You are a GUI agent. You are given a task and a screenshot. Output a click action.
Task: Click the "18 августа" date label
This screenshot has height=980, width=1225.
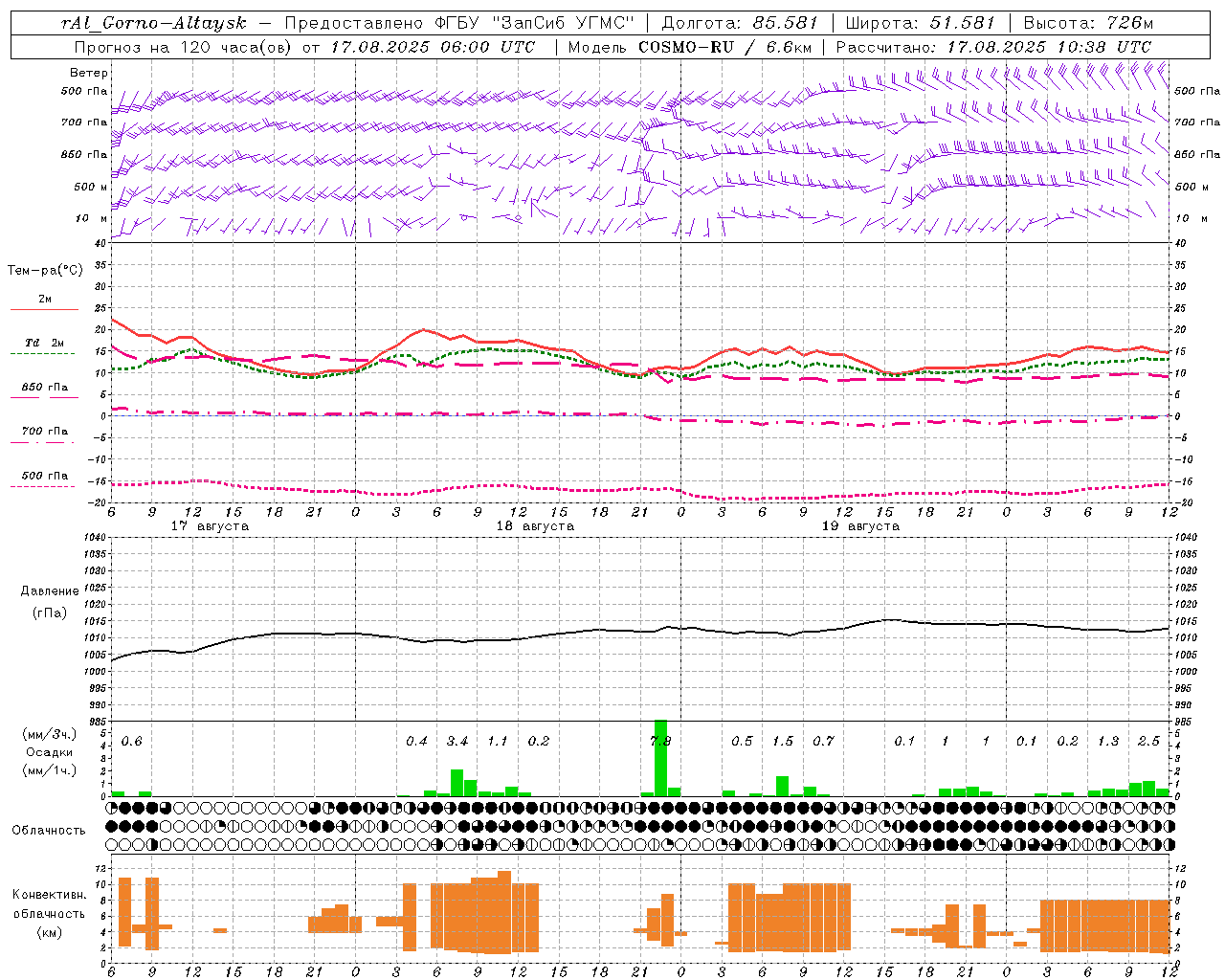535,526
